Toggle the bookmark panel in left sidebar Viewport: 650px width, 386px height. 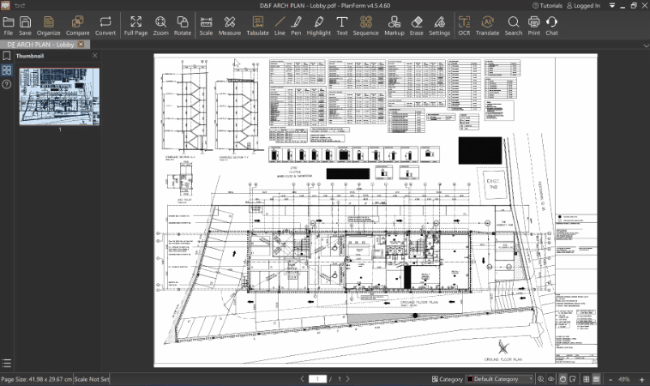[7, 56]
